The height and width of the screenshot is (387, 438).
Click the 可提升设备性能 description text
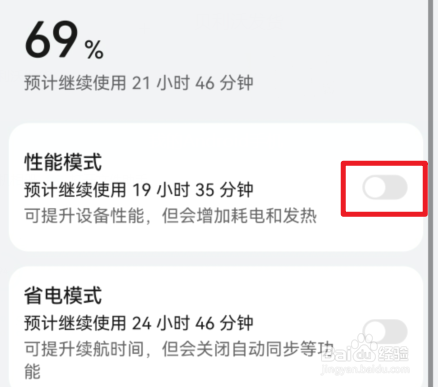(x=84, y=216)
